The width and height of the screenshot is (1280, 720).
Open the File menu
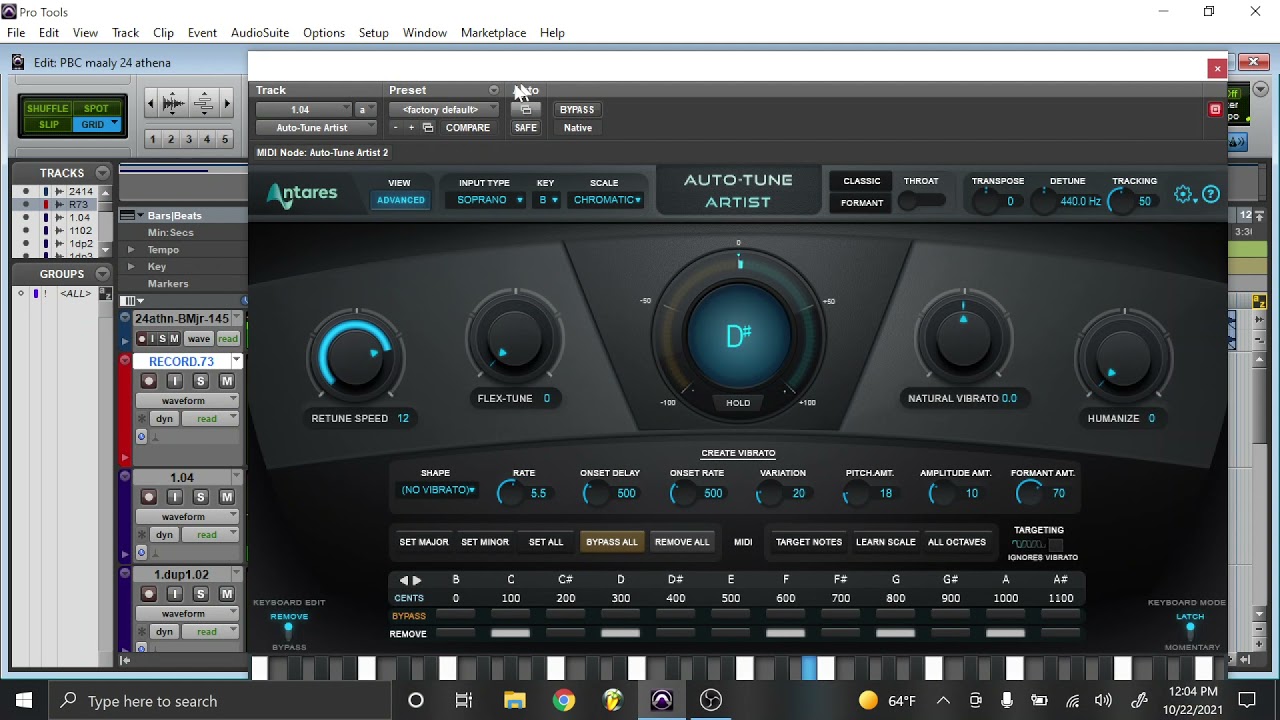pos(16,33)
